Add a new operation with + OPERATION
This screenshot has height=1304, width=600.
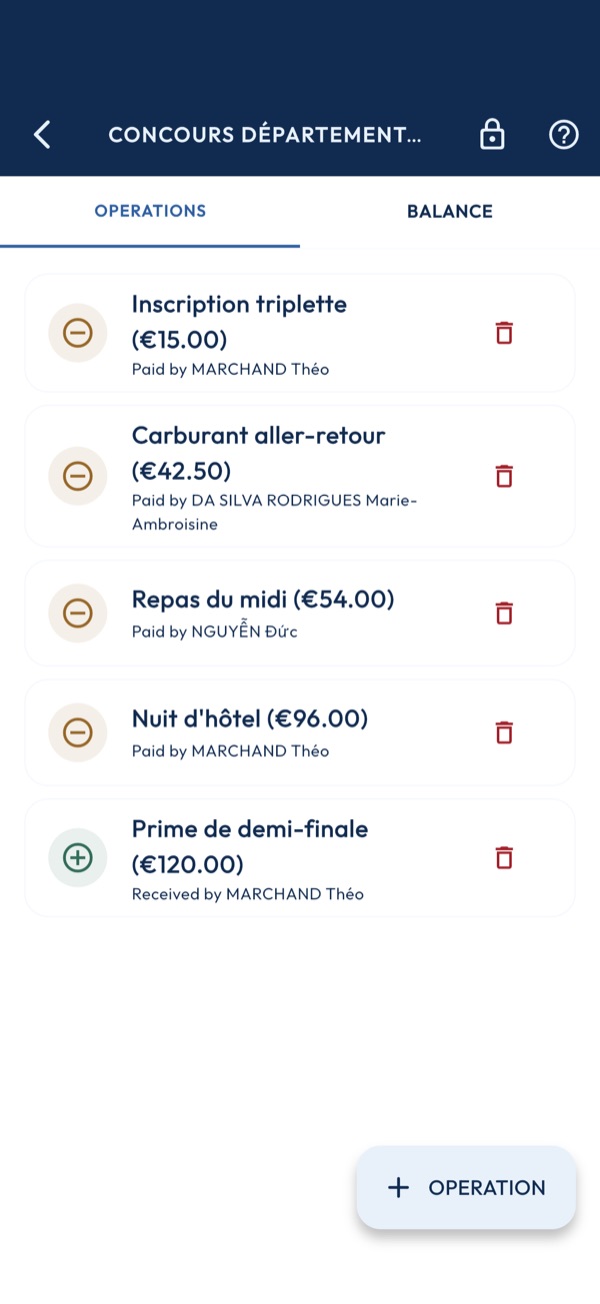point(466,1187)
